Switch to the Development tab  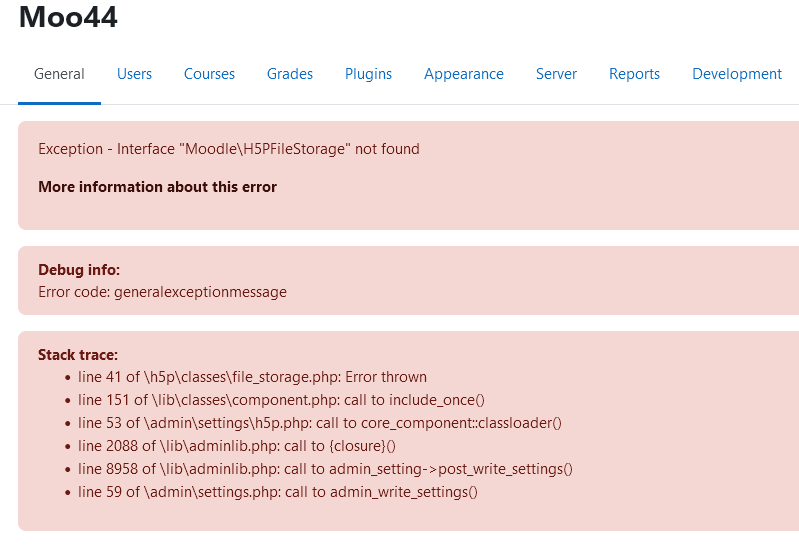(737, 74)
